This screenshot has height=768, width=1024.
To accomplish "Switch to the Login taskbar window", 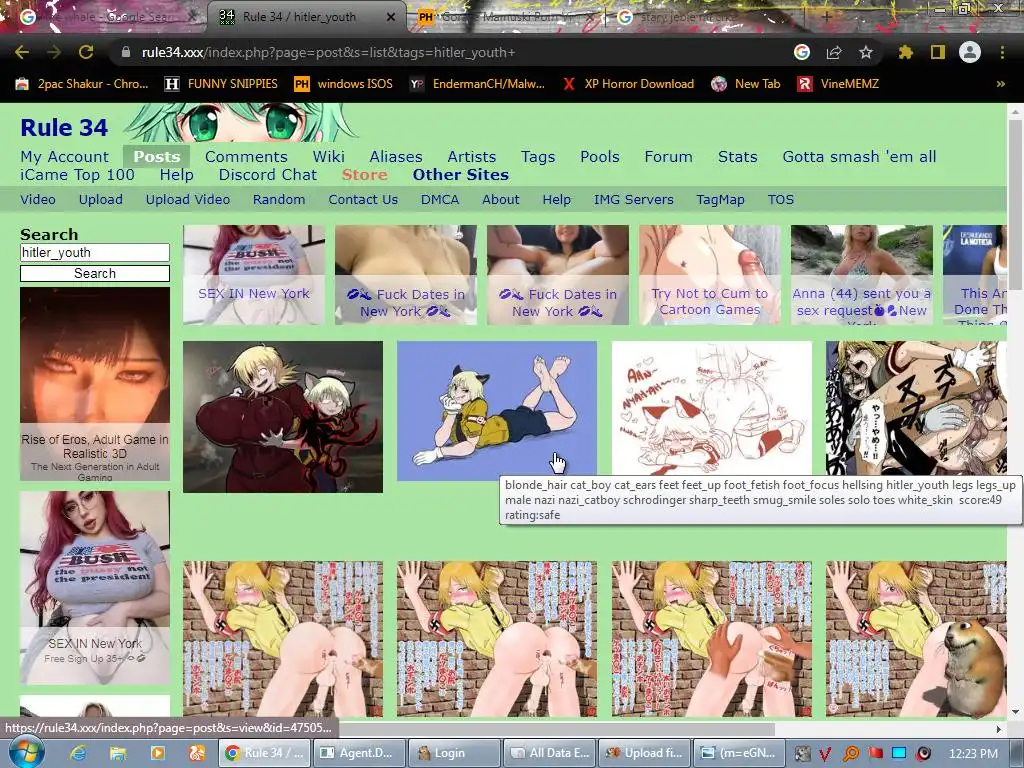I will 455,753.
